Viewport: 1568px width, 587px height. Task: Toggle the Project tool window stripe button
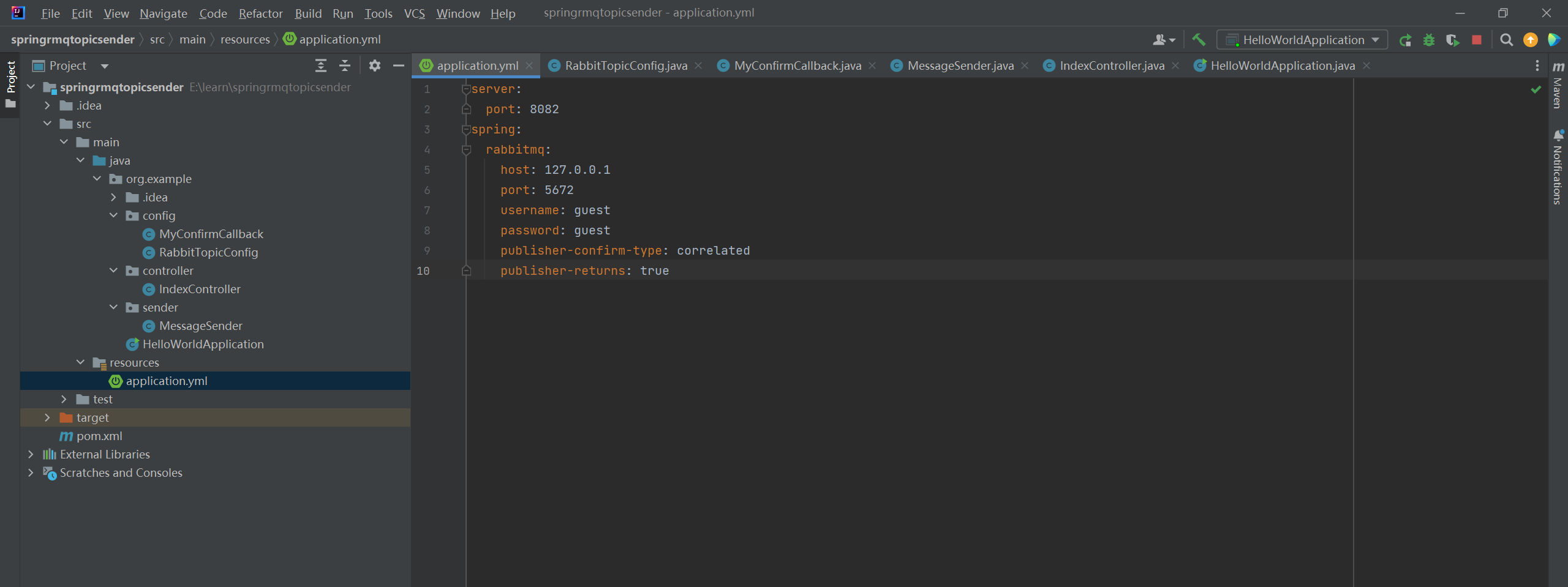click(x=10, y=84)
